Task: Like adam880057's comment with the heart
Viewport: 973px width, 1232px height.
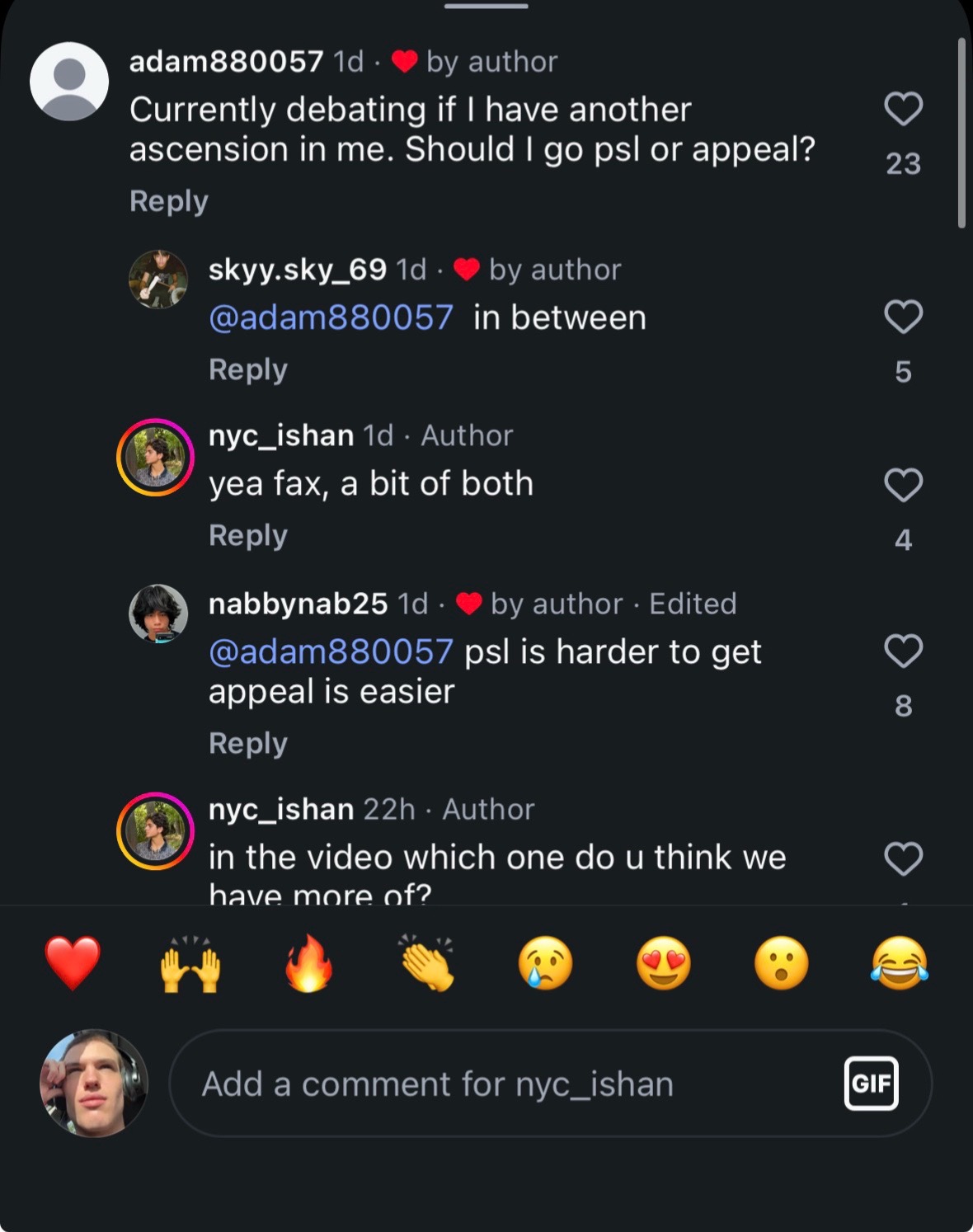Action: [903, 109]
